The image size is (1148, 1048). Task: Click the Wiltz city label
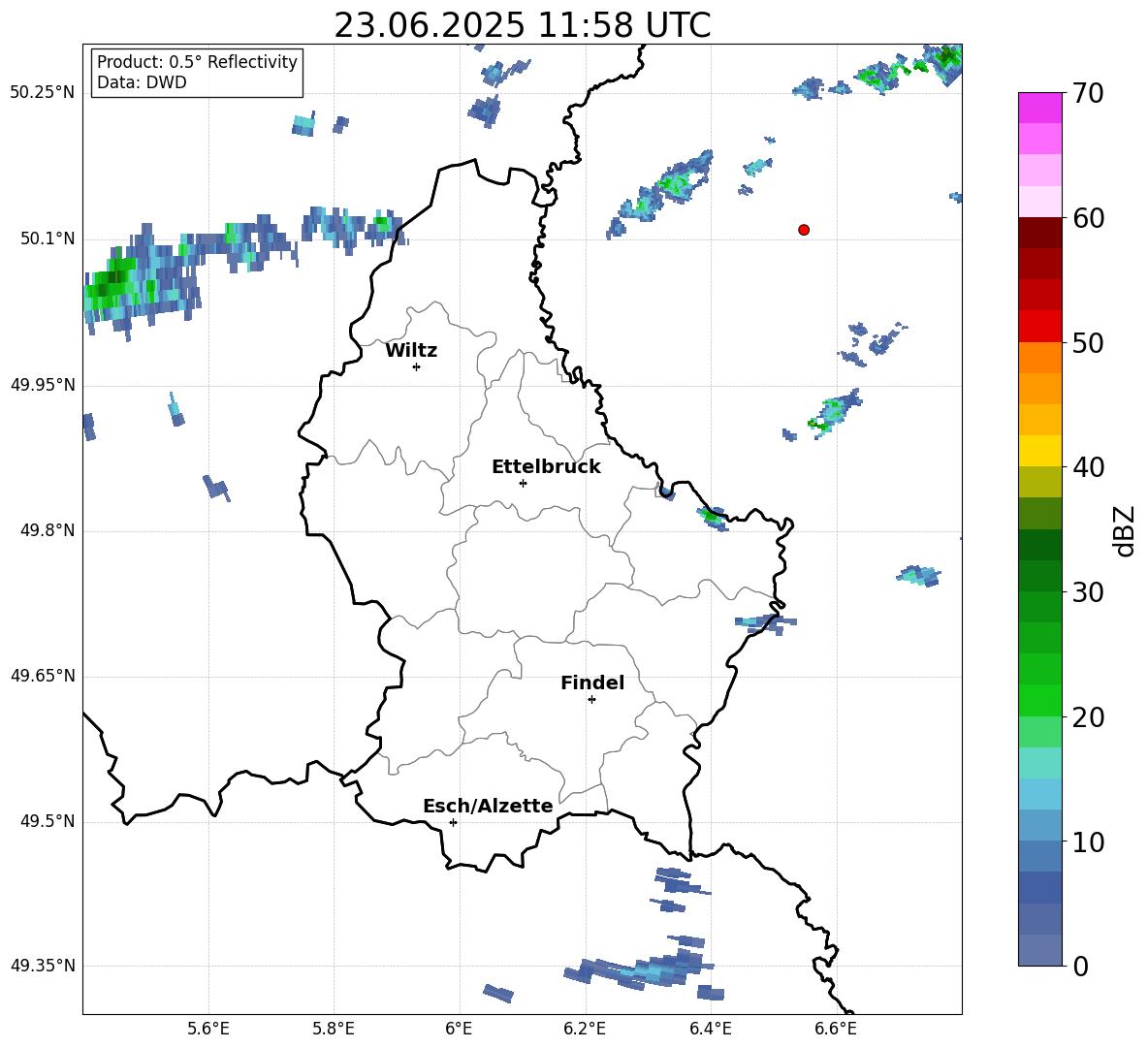pos(411,351)
